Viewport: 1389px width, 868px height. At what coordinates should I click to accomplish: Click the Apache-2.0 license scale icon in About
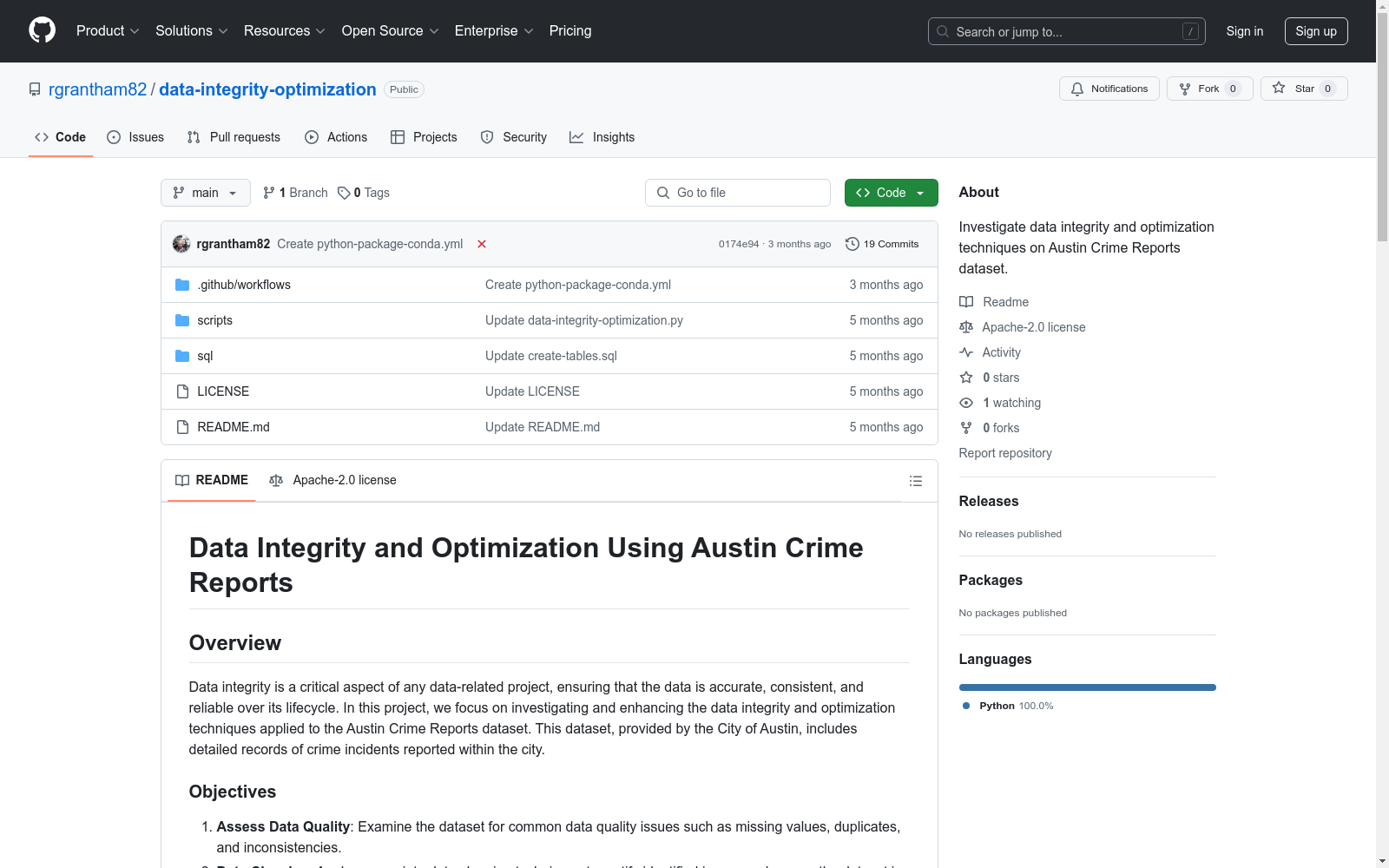(x=966, y=327)
